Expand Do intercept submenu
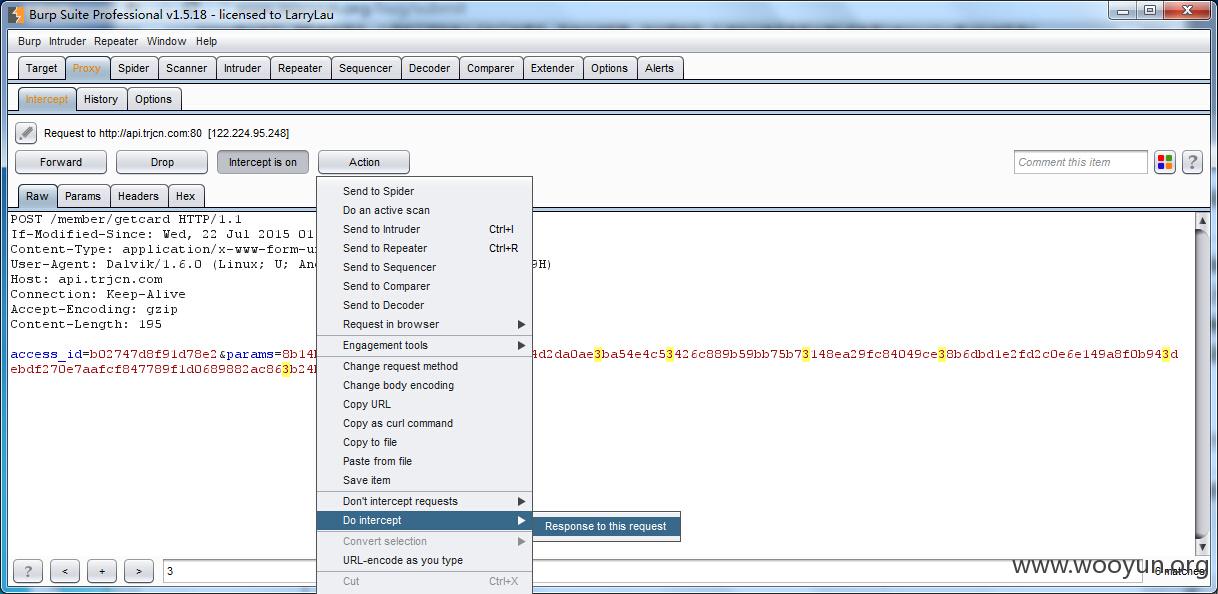Viewport: 1218px width, 594px height. (424, 520)
